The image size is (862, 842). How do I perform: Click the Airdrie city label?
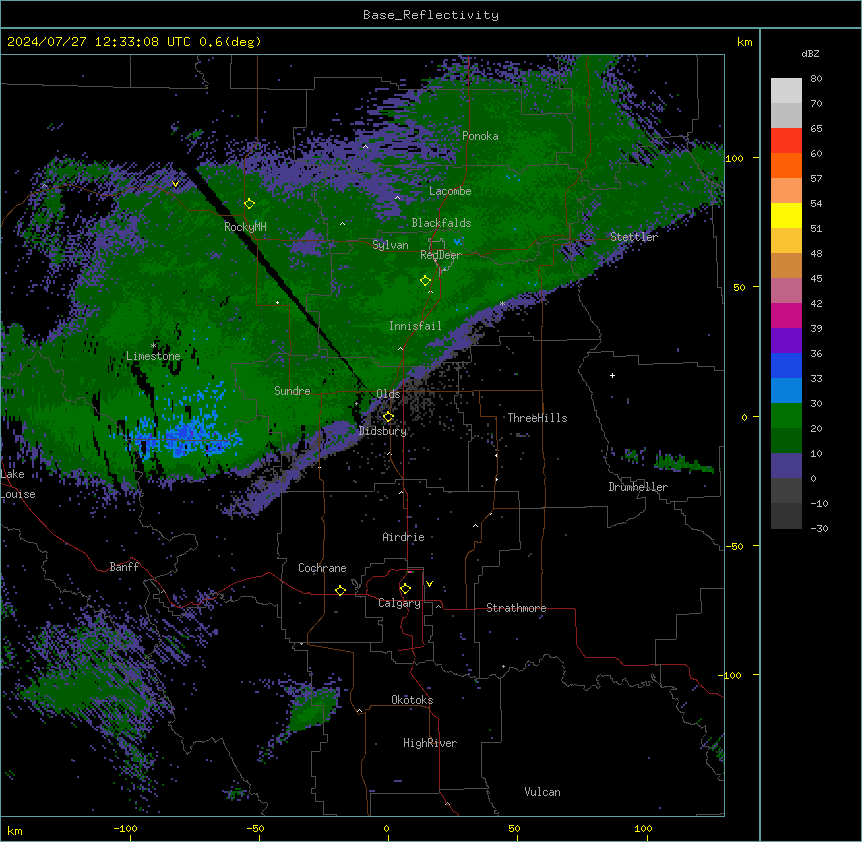coord(404,537)
